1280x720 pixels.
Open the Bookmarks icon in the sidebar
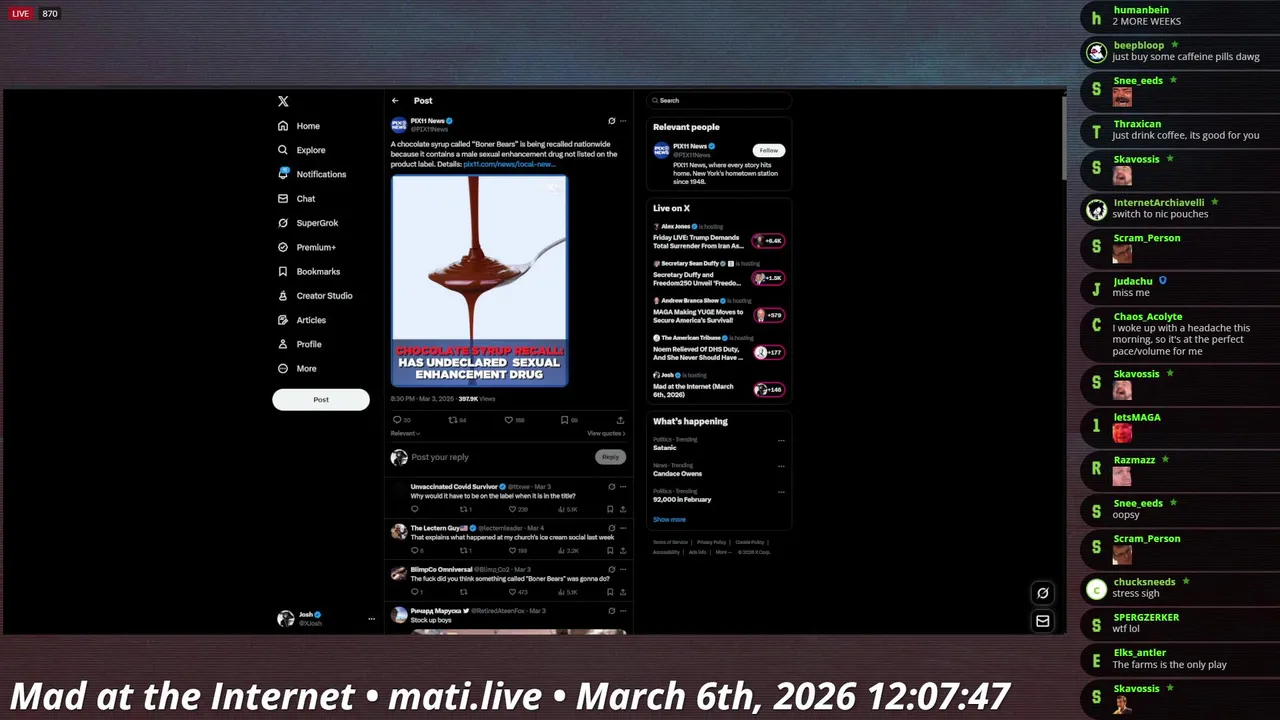coord(283,271)
